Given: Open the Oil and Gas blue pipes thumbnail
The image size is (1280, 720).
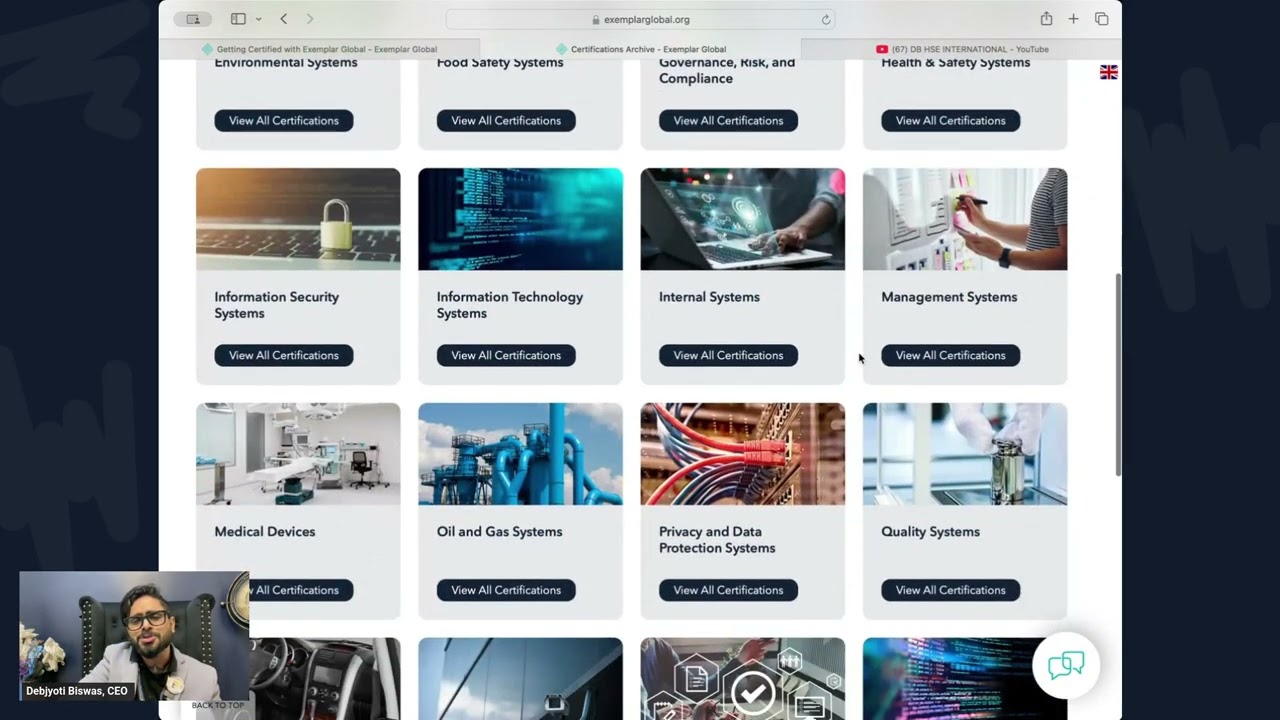Looking at the screenshot, I should (520, 454).
